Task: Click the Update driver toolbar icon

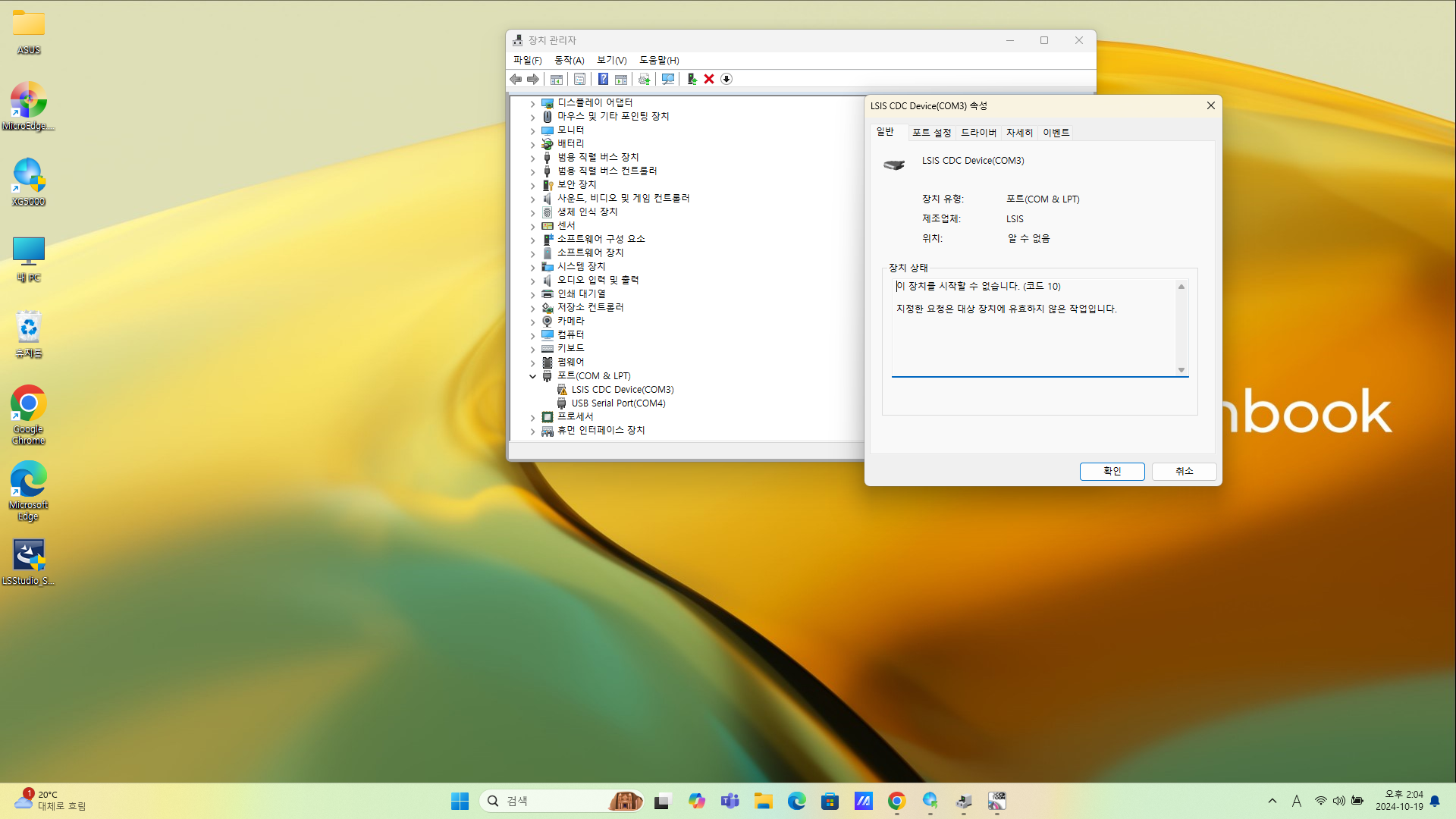Action: [x=644, y=79]
